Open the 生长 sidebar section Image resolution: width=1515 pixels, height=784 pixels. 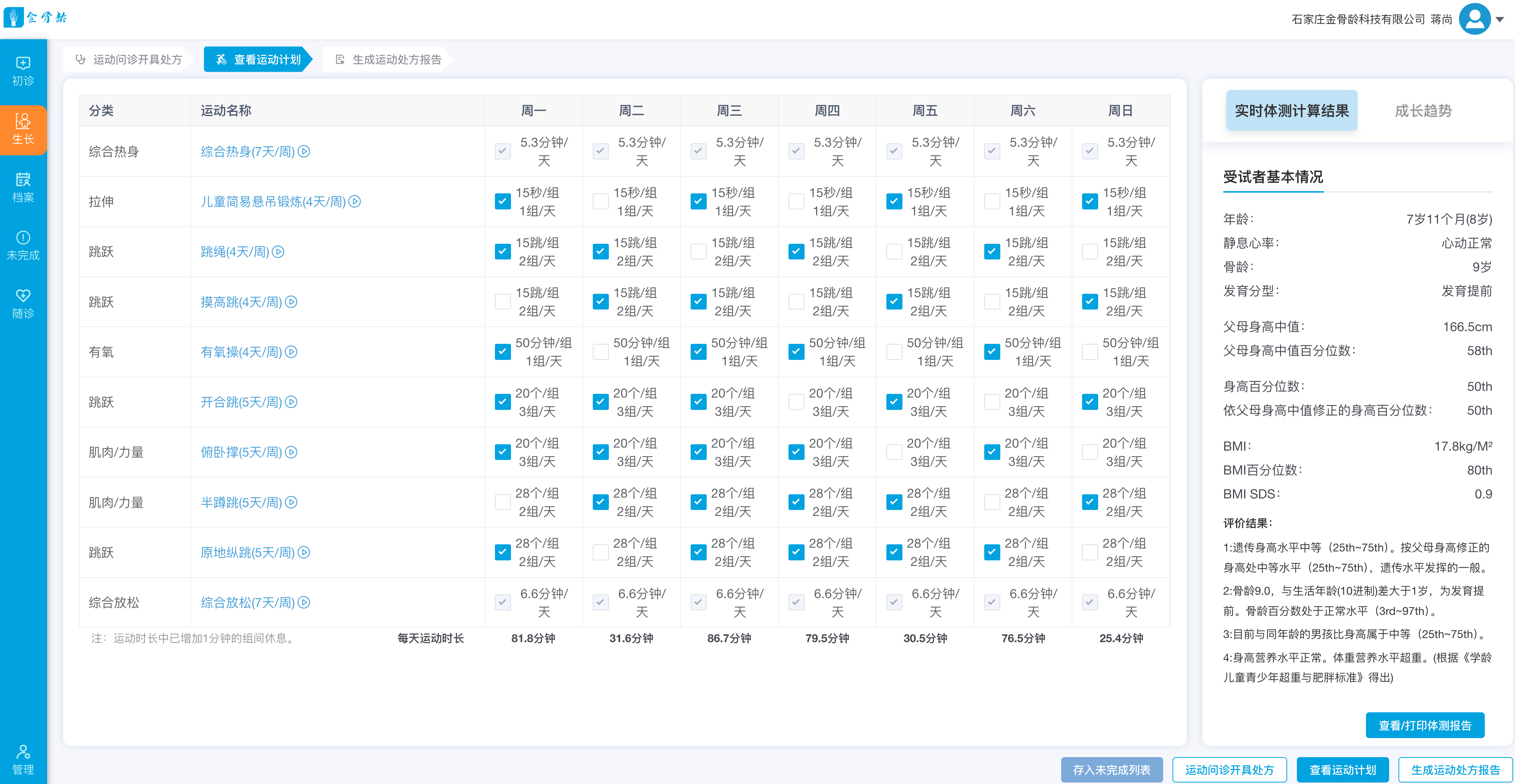click(23, 130)
